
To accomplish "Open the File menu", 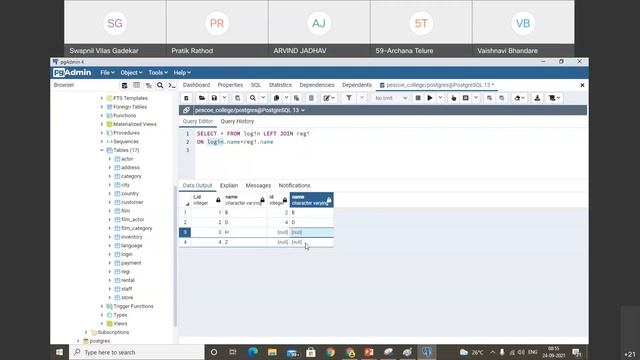I will click(x=107, y=73).
